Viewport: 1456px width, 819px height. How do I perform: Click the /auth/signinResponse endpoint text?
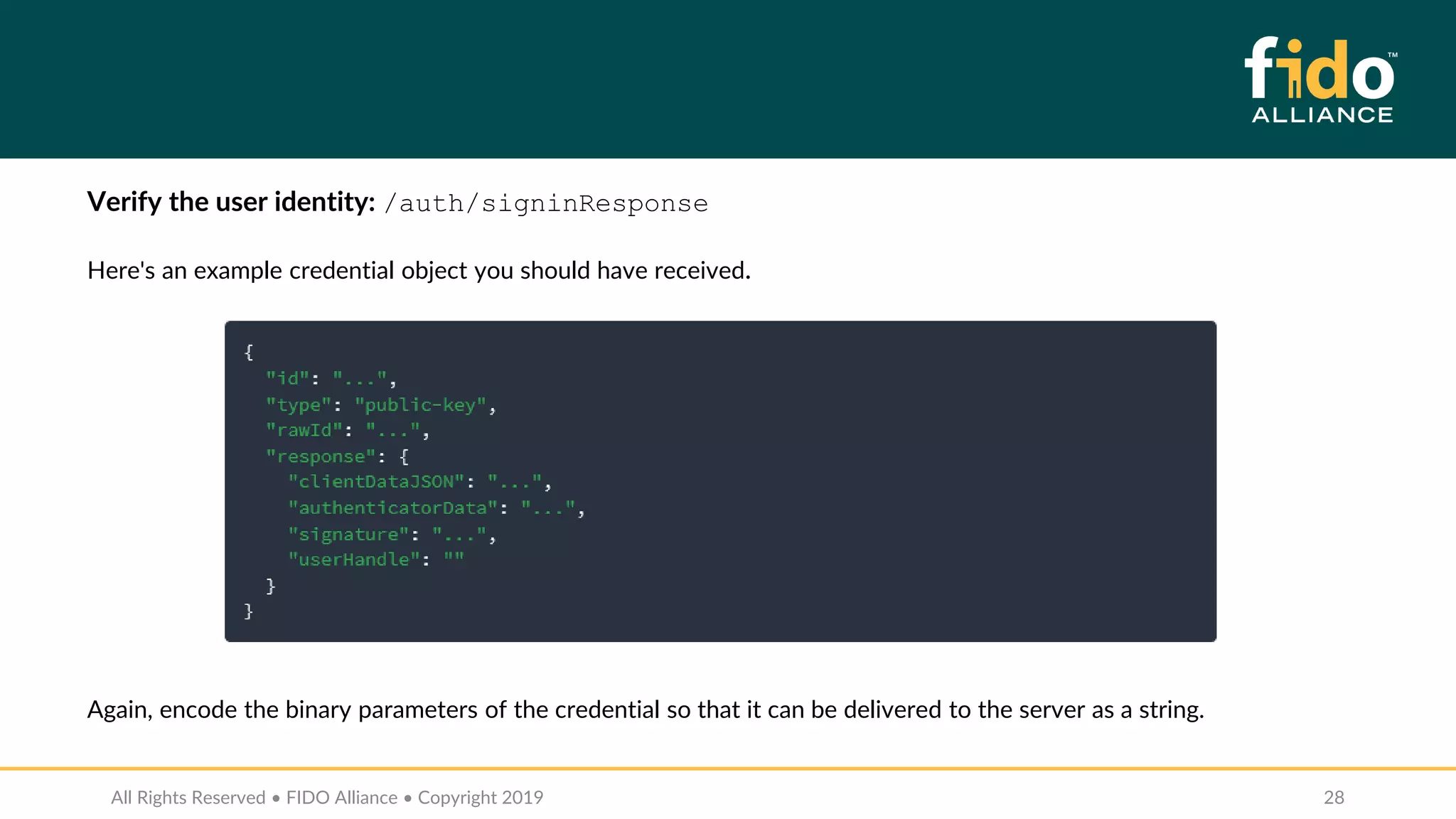tap(546, 204)
